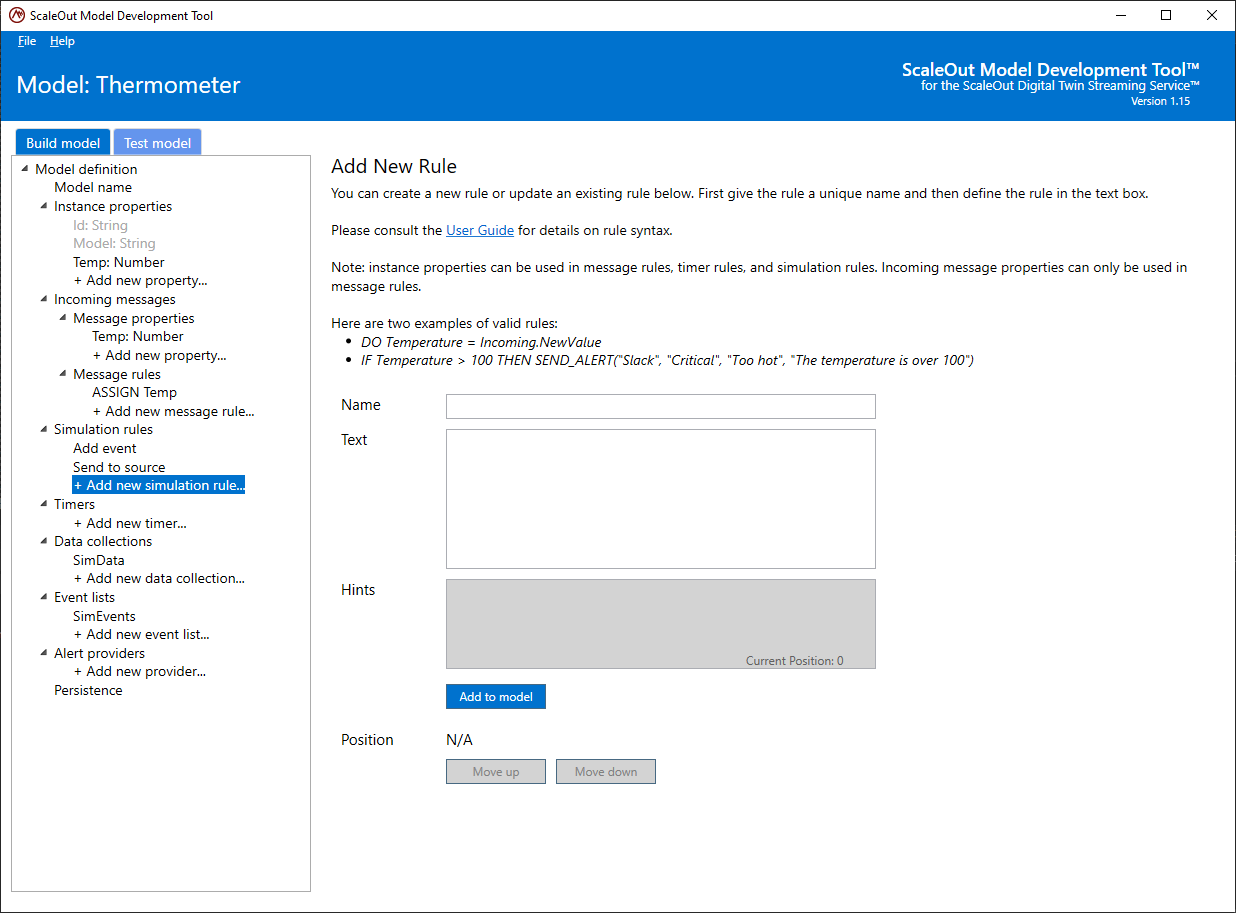The width and height of the screenshot is (1236, 913).
Task: Select Persistence in the tree
Action: coord(88,690)
